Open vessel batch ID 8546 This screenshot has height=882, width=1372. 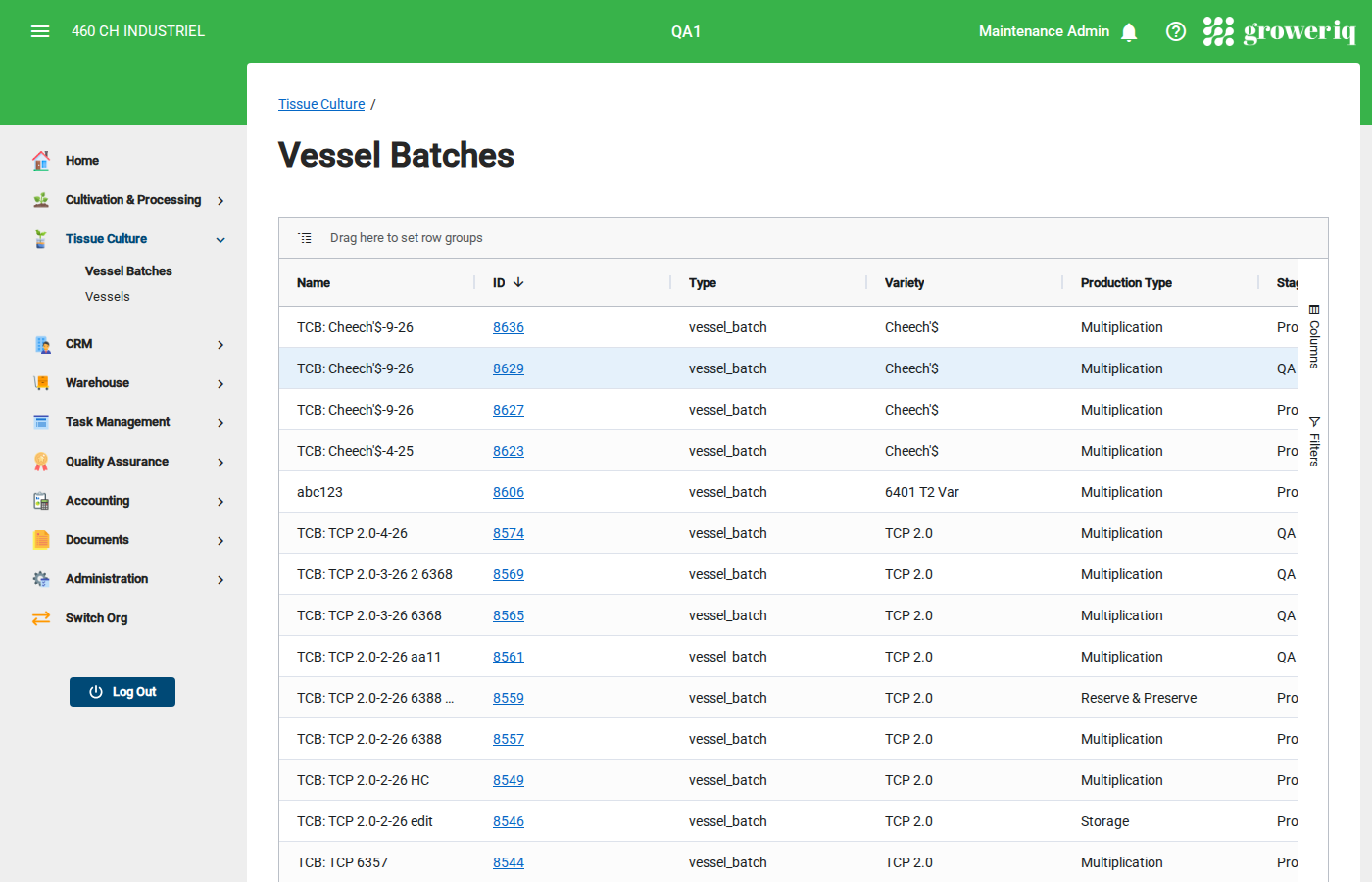coord(509,821)
